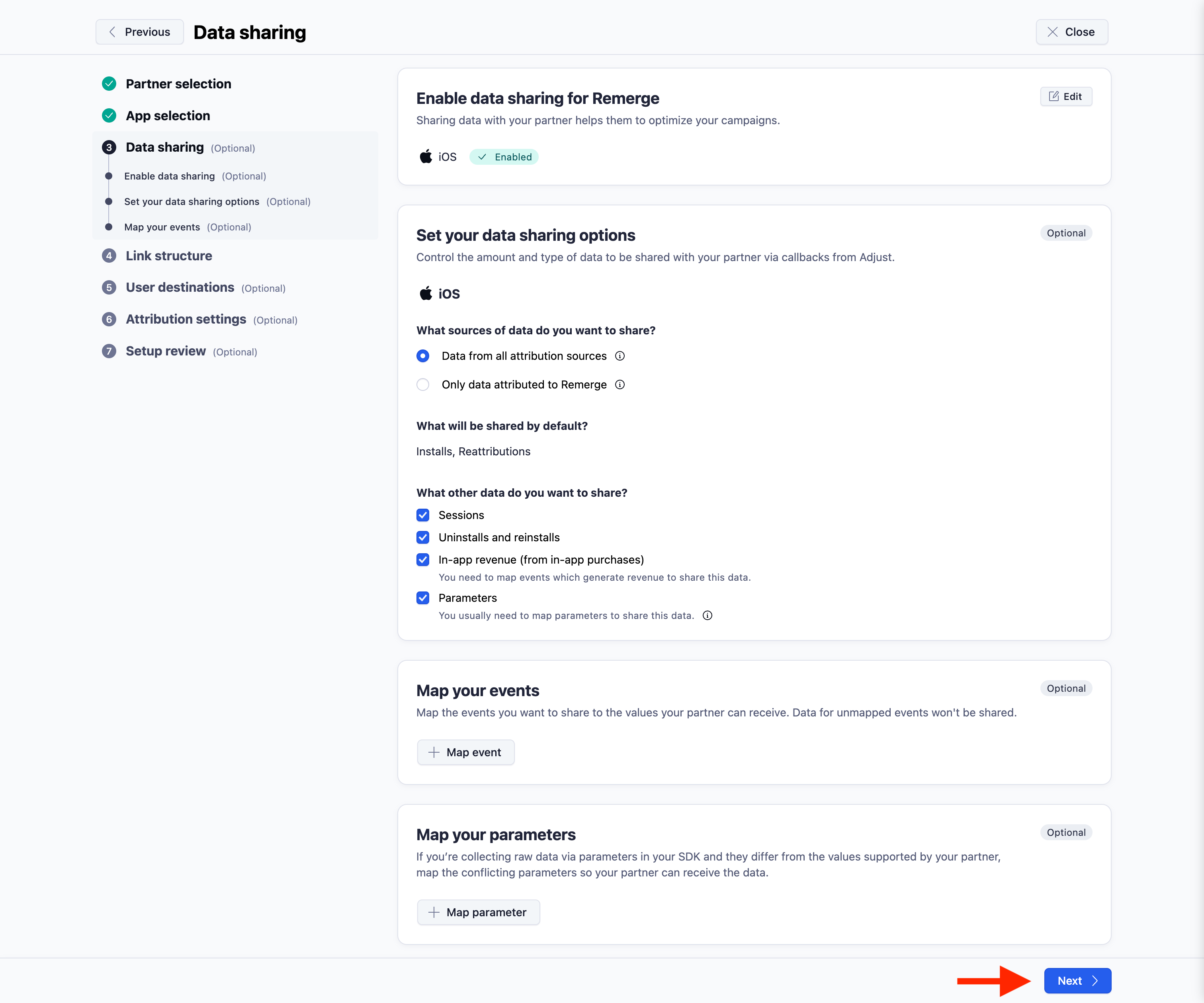The height and width of the screenshot is (1003, 1204).
Task: Select Only data attributed to Remerge
Action: pos(422,384)
